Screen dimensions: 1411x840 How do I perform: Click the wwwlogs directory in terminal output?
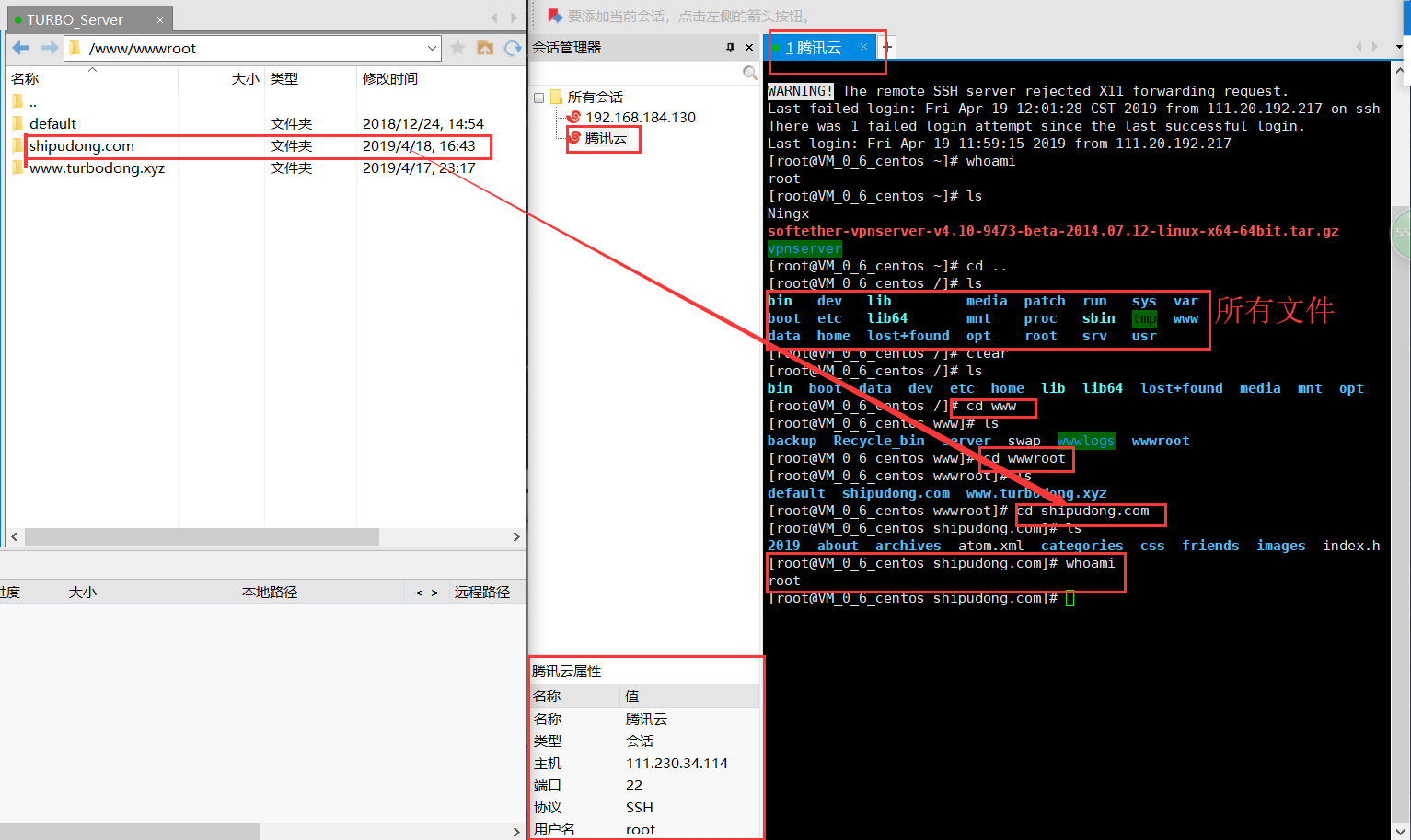[x=1086, y=441]
